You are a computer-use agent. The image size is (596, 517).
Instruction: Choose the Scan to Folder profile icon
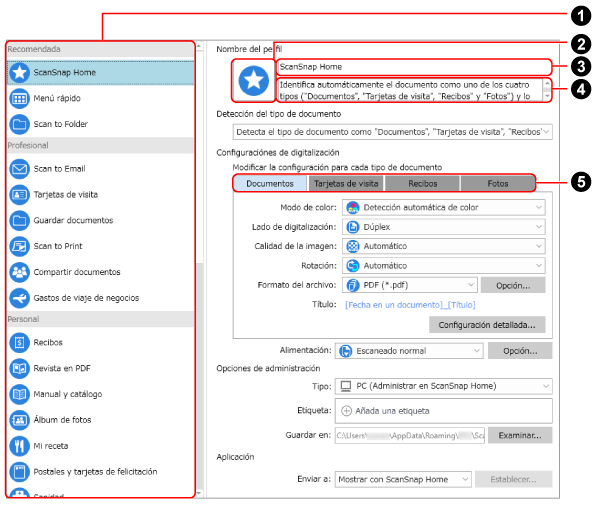(x=19, y=124)
